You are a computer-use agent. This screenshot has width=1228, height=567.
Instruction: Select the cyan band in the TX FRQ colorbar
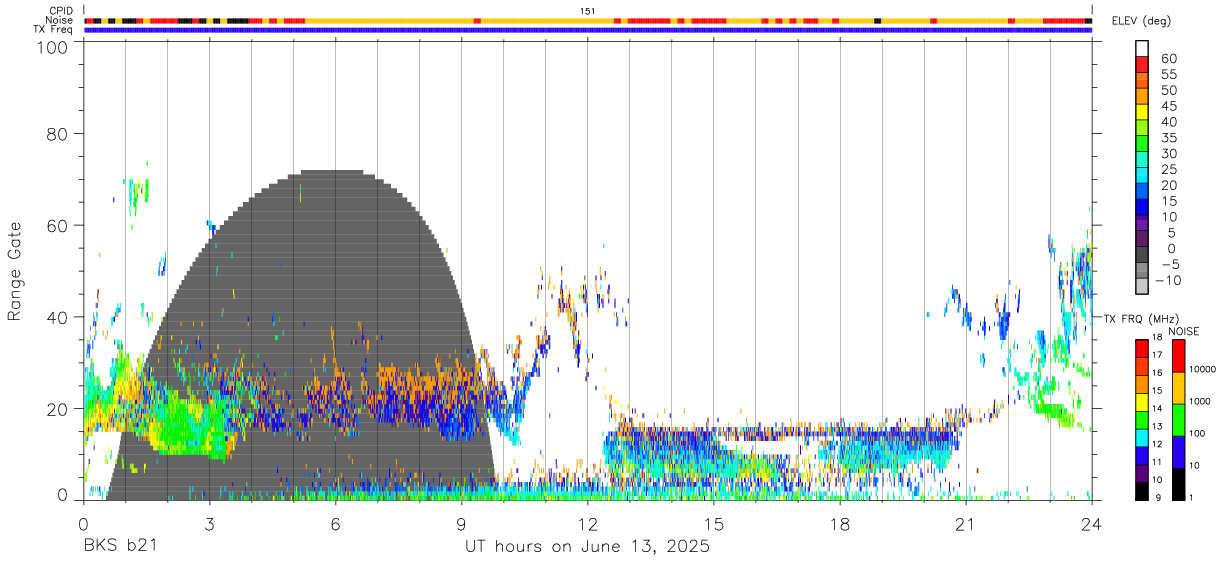click(x=1142, y=436)
